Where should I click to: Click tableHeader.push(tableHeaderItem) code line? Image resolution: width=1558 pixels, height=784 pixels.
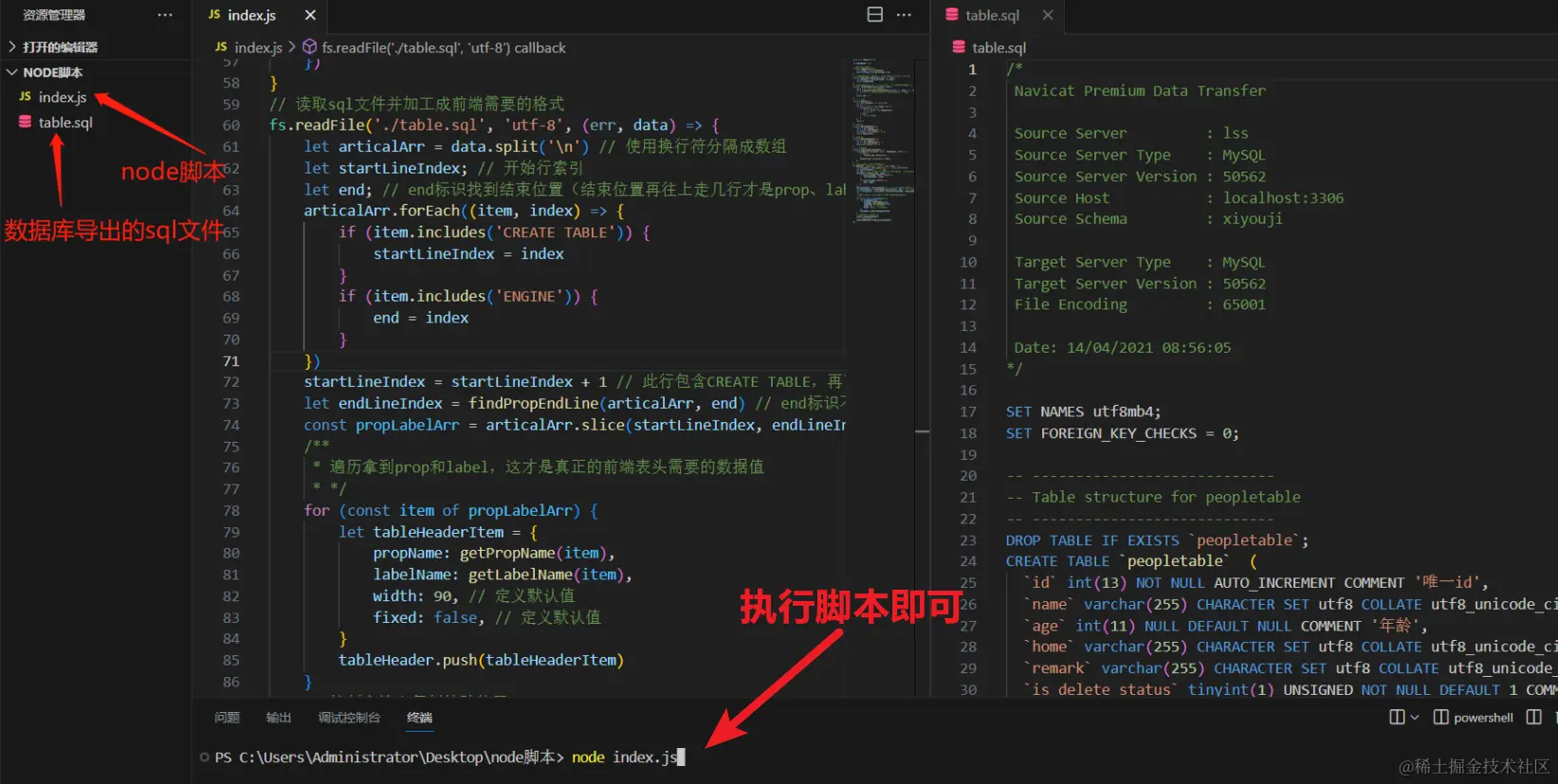481,660
